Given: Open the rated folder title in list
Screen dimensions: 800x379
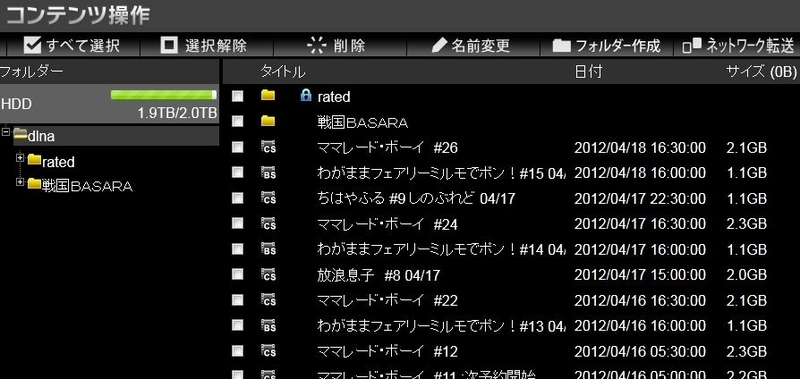Looking at the screenshot, I should (334, 97).
